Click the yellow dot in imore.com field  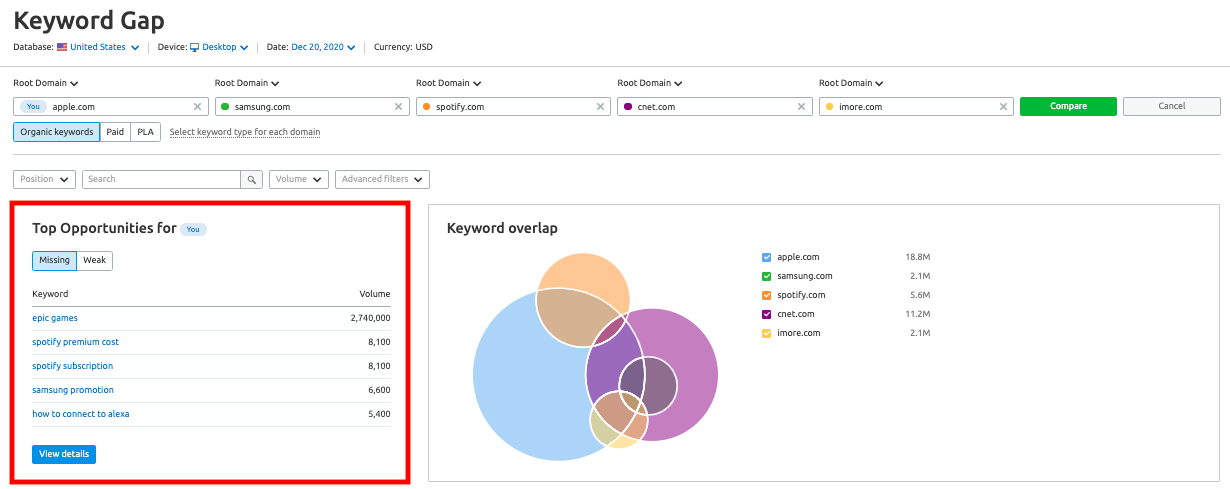[830, 106]
